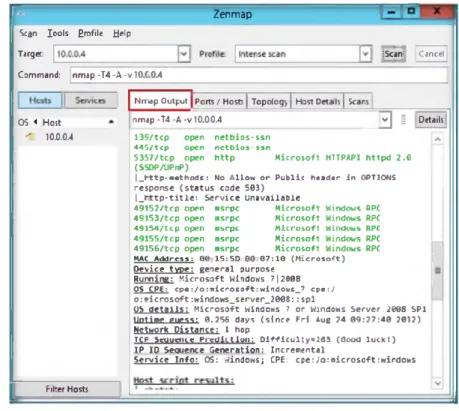Viewport: 459px width, 411px height.
Task: Click the '445/tcp open netbios-ssn' line
Action: [202, 147]
